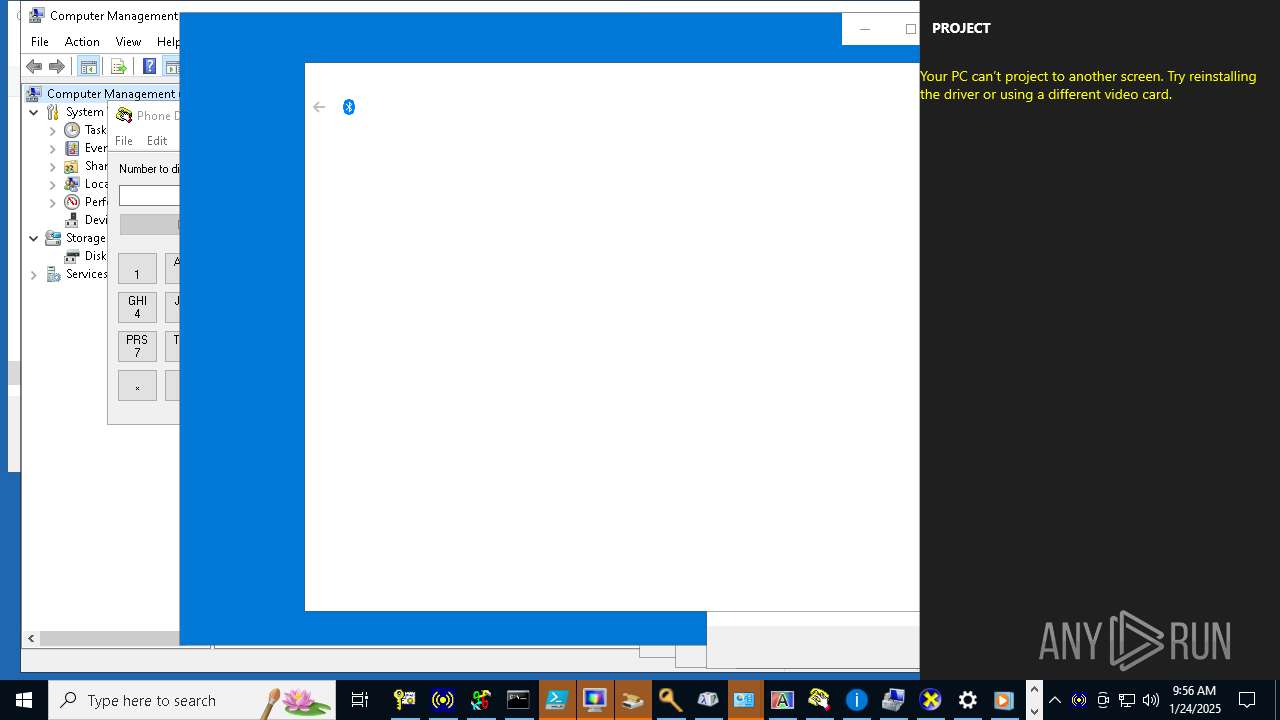1280x720 pixels.
Task: Expand the Local Users and Groups node
Action: 53,184
